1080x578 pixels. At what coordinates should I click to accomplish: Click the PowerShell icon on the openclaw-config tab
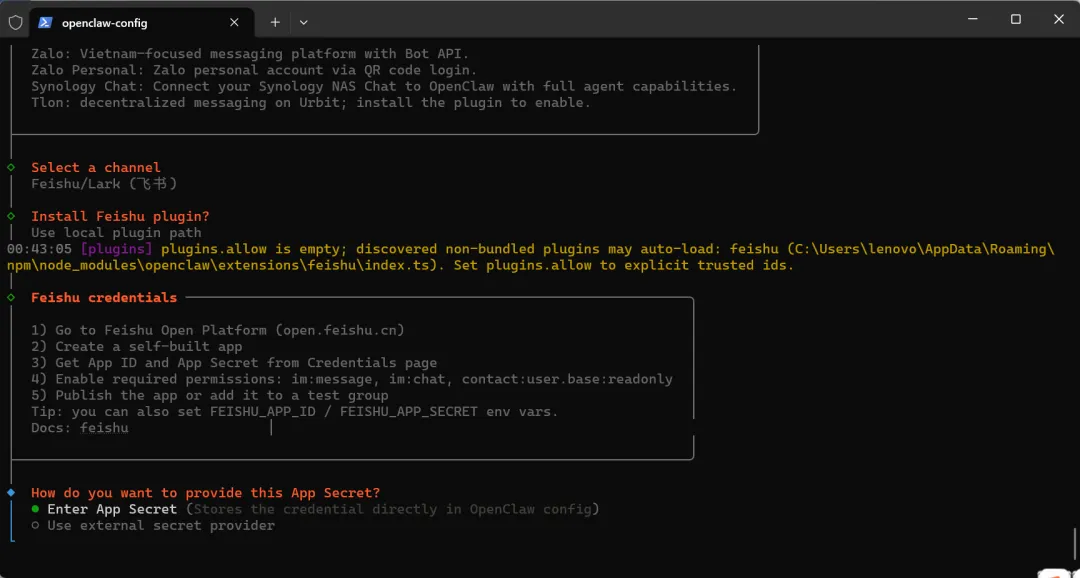point(45,22)
